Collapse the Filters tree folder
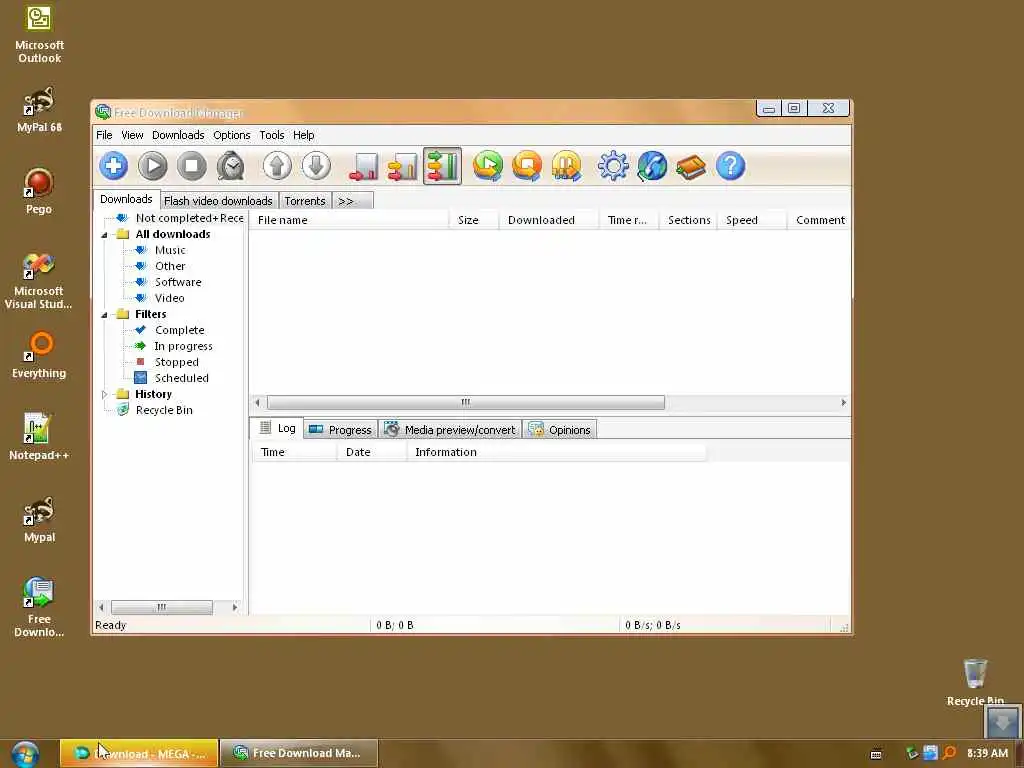 point(104,315)
